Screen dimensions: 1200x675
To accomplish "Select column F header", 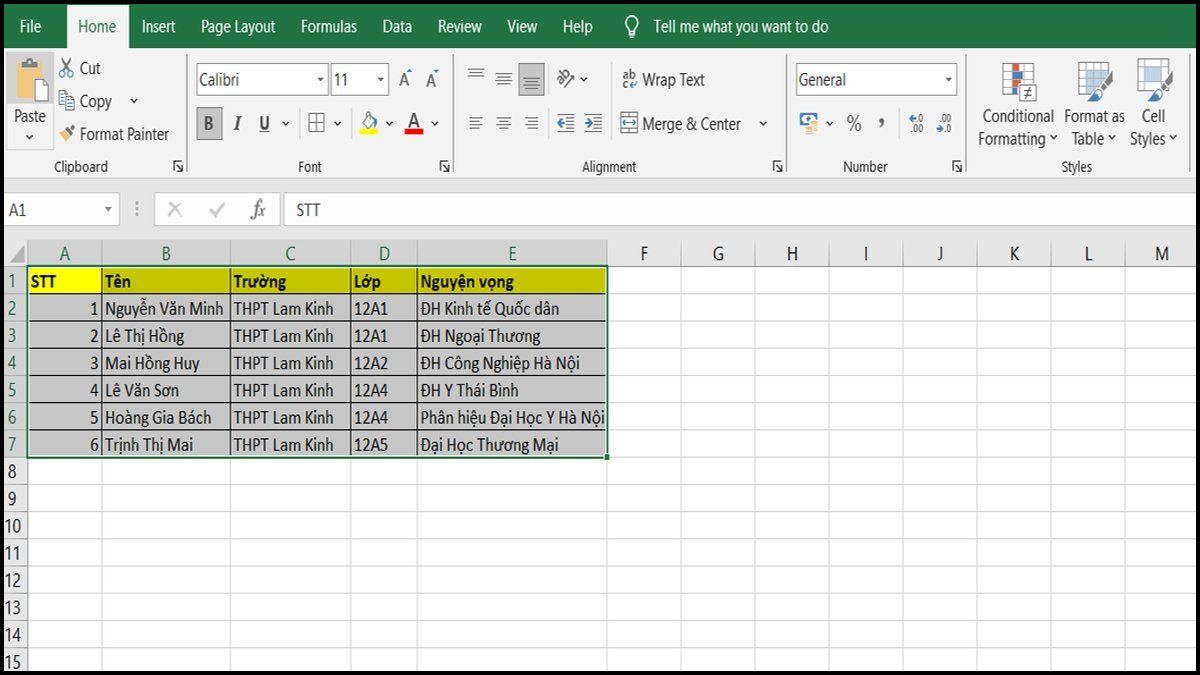I will (x=644, y=254).
